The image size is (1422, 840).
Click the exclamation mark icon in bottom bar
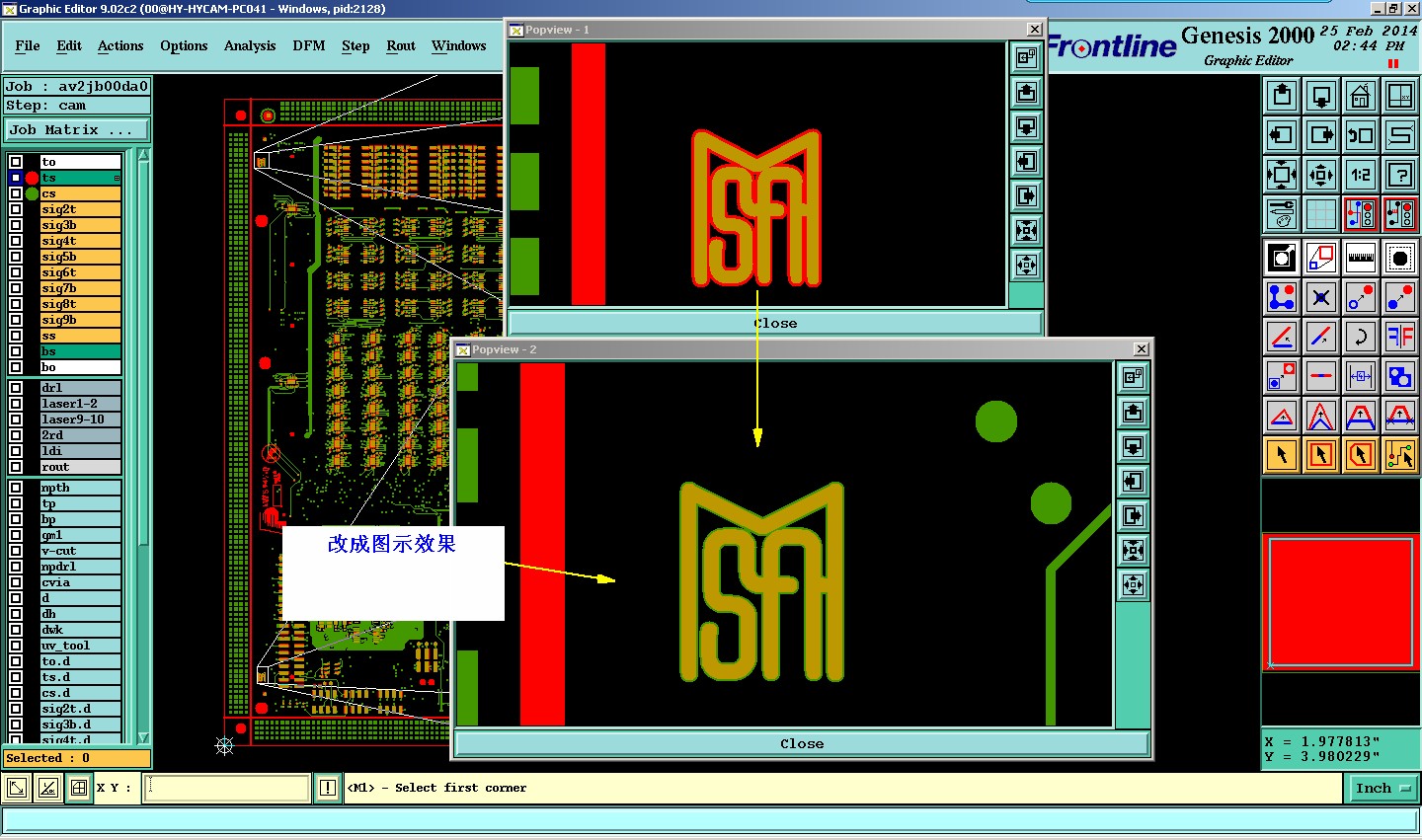click(x=327, y=788)
